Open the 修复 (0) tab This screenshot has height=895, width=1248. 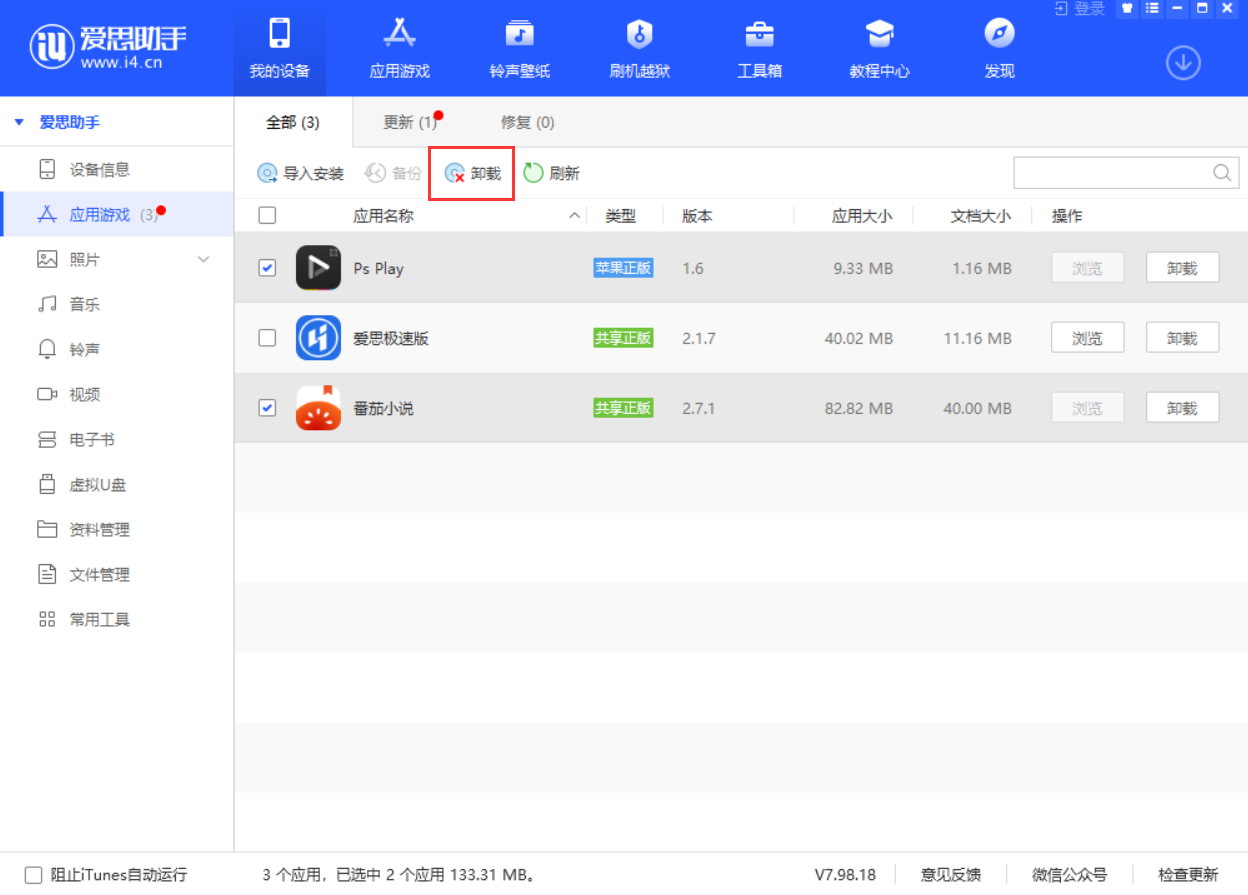click(525, 122)
